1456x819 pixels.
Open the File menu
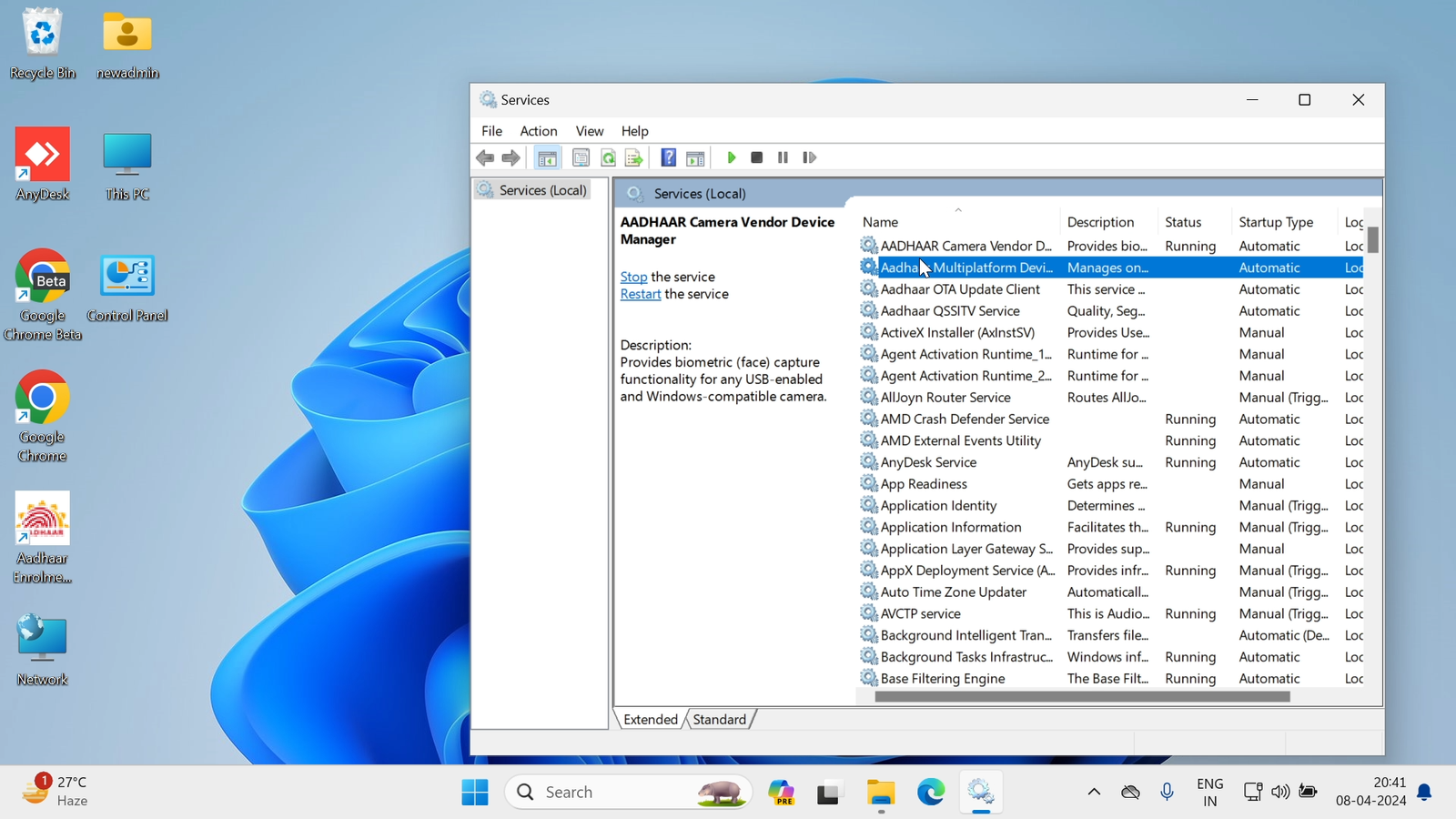click(492, 131)
